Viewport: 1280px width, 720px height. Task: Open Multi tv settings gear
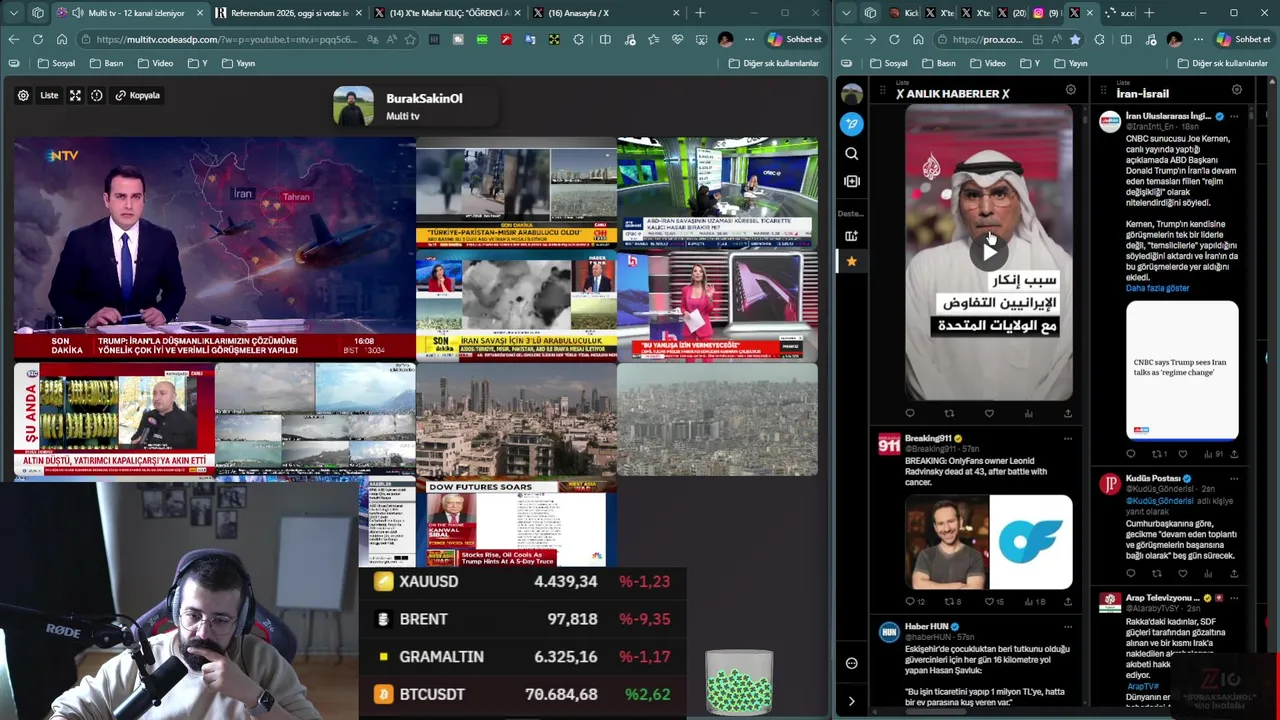click(23, 95)
